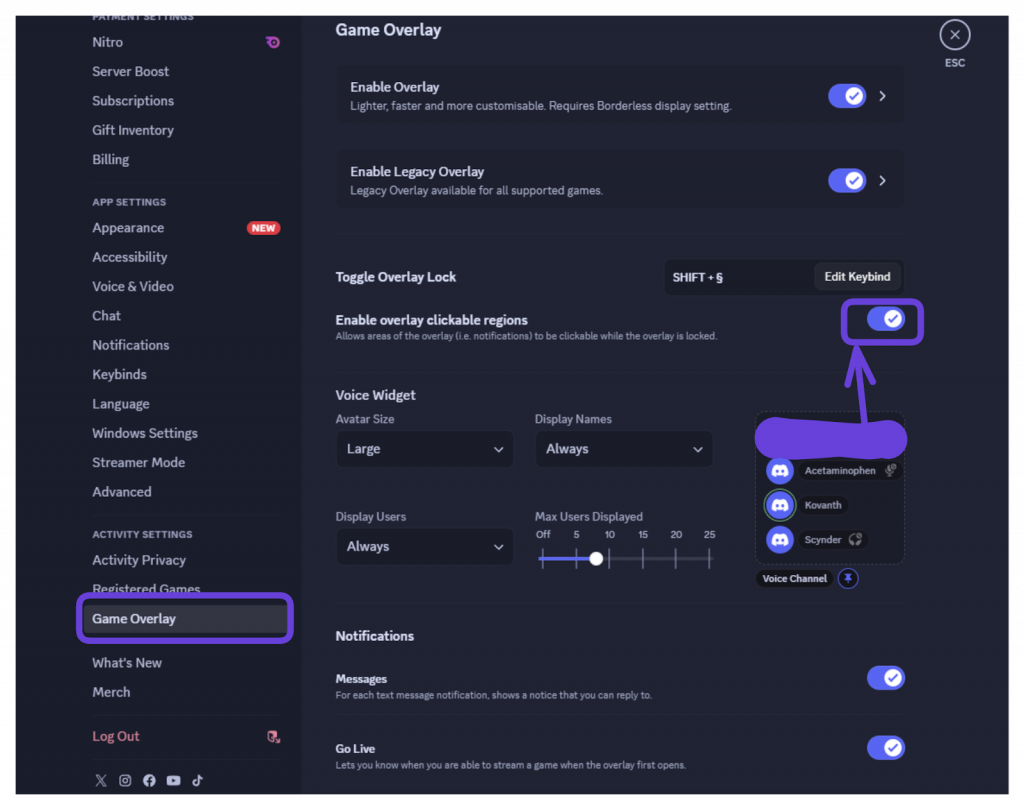This screenshot has width=1024, height=810.
Task: Click the Edit Keybind button
Action: pyautogui.click(x=857, y=277)
